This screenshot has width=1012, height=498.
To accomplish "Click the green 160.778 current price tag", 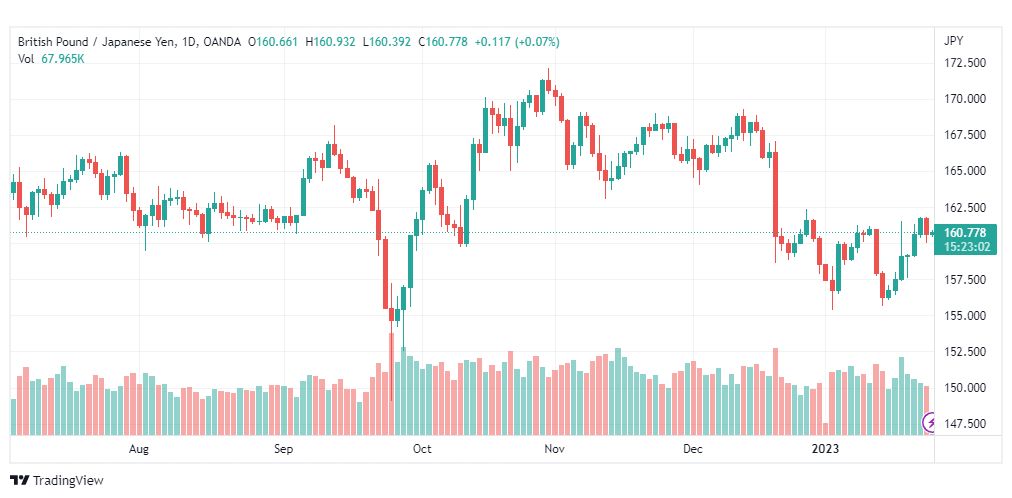I will [x=964, y=232].
